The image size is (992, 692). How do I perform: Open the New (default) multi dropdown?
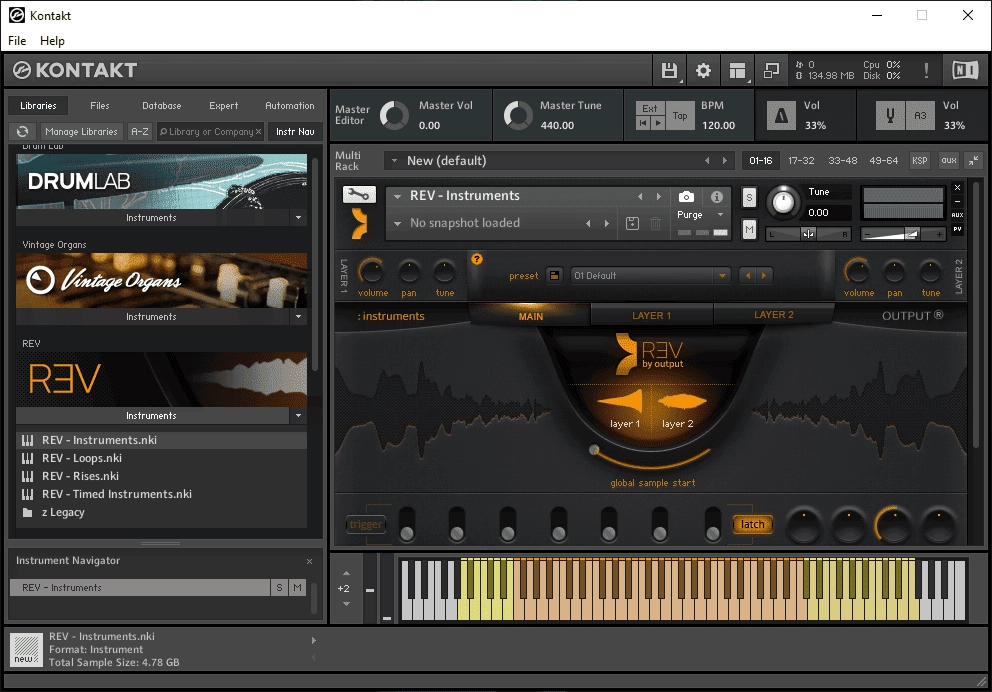pos(394,161)
